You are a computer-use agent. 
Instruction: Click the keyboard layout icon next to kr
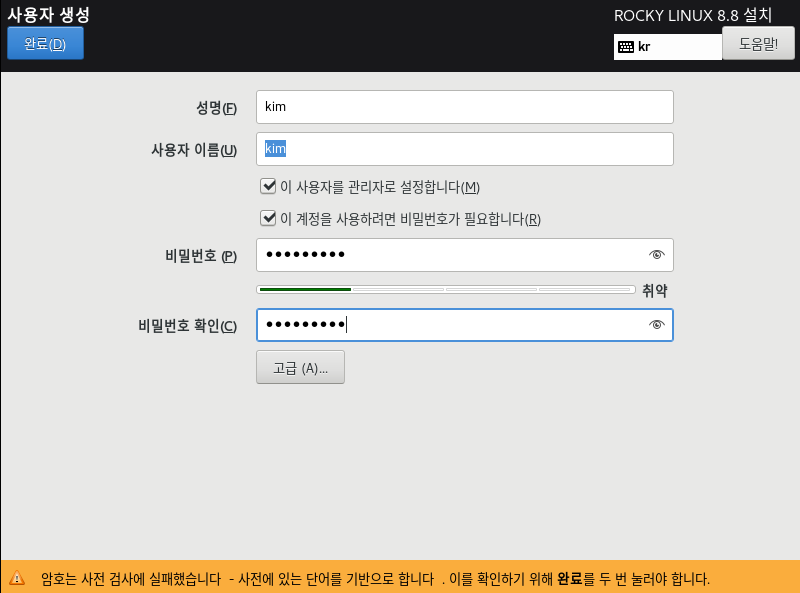tap(626, 47)
